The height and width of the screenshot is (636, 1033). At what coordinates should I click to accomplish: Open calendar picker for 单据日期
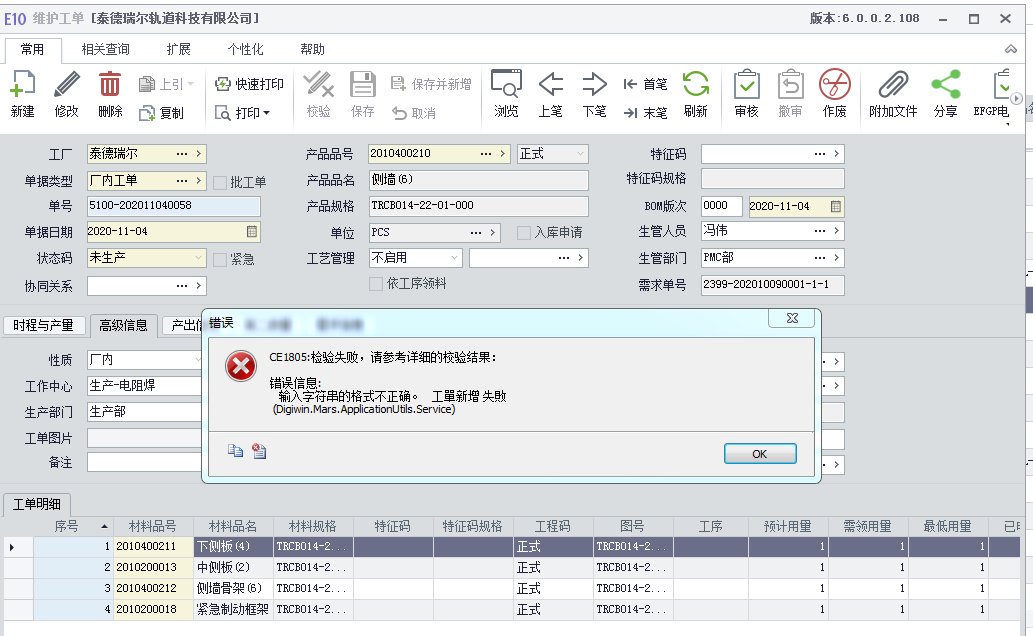point(252,231)
